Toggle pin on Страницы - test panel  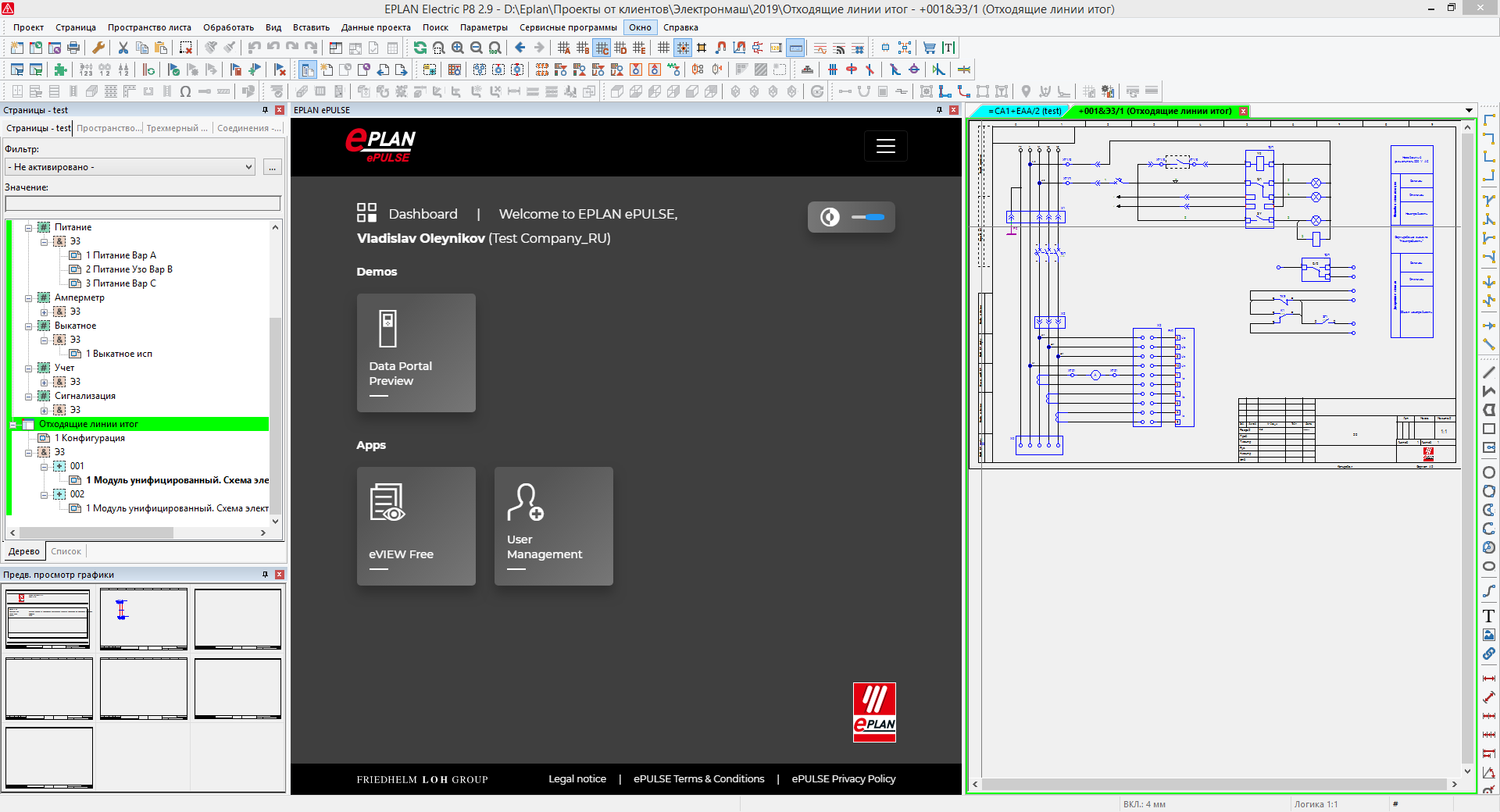tap(266, 110)
